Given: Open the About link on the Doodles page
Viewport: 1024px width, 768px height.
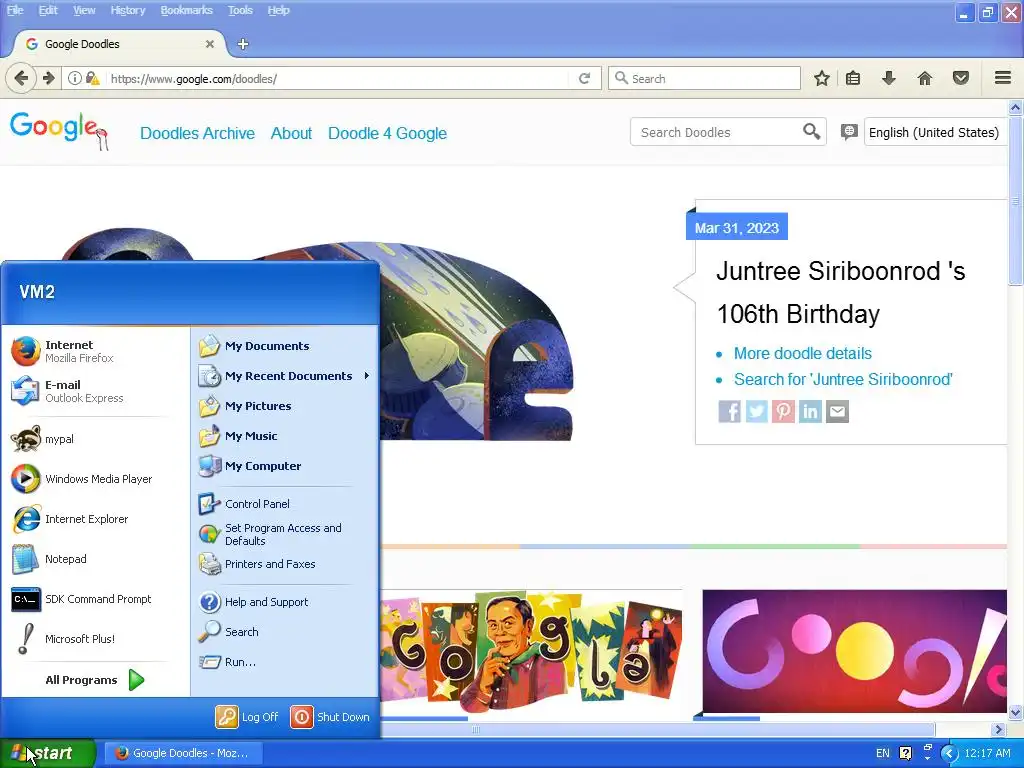Looking at the screenshot, I should 291,133.
